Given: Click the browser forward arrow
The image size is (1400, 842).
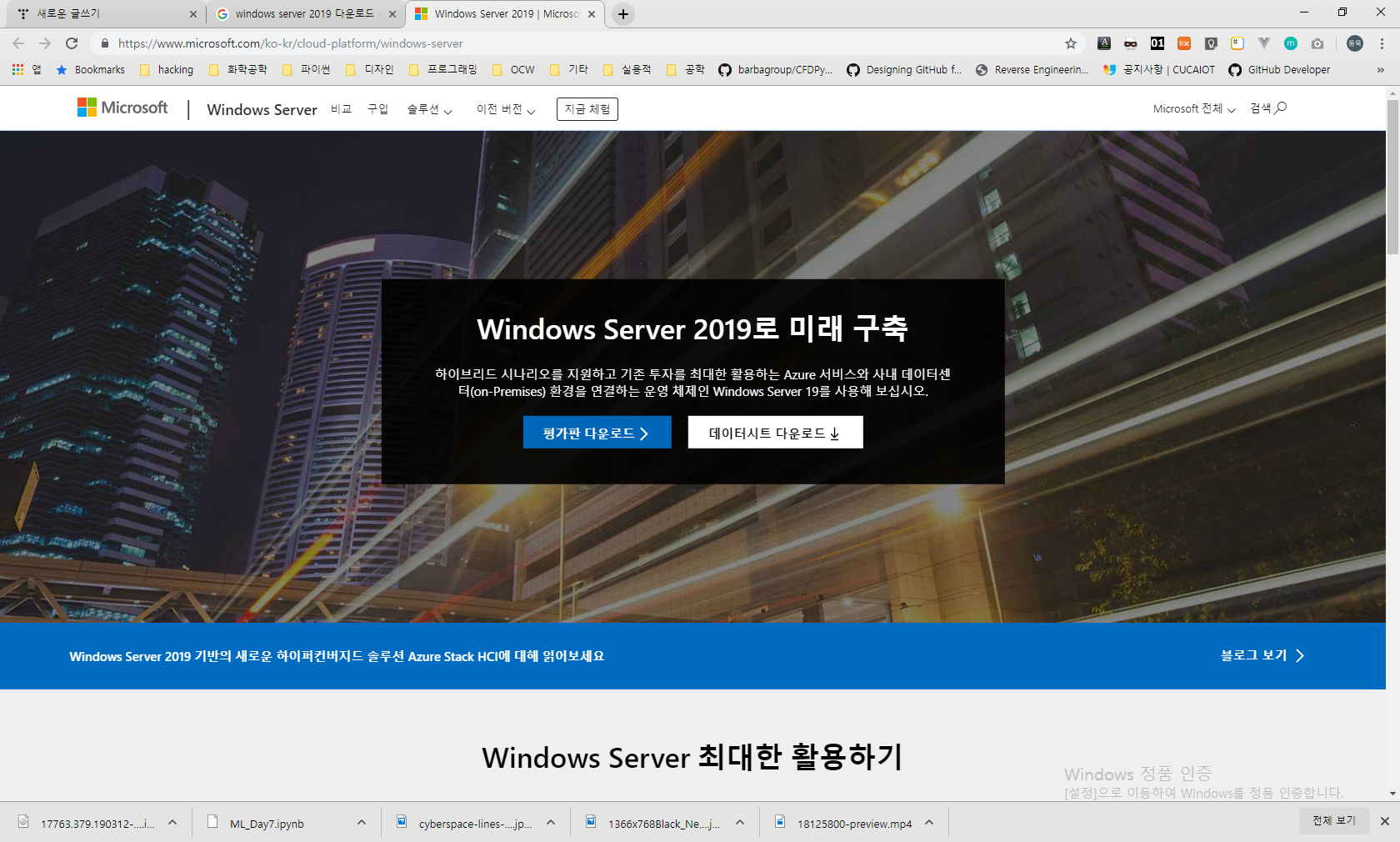Looking at the screenshot, I should click(45, 43).
